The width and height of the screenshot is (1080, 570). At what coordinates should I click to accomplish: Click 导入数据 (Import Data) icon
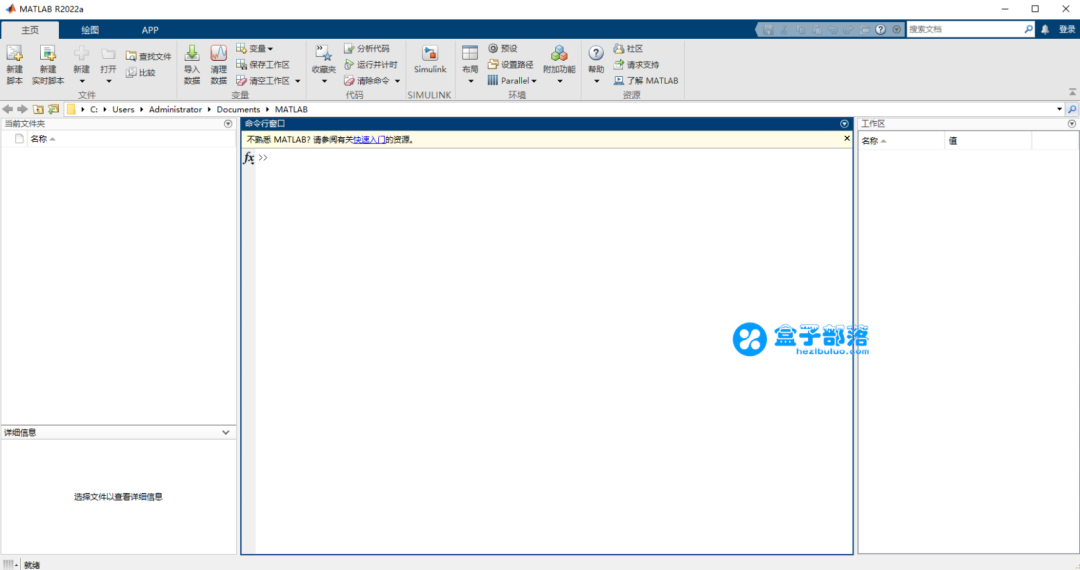tap(191, 65)
